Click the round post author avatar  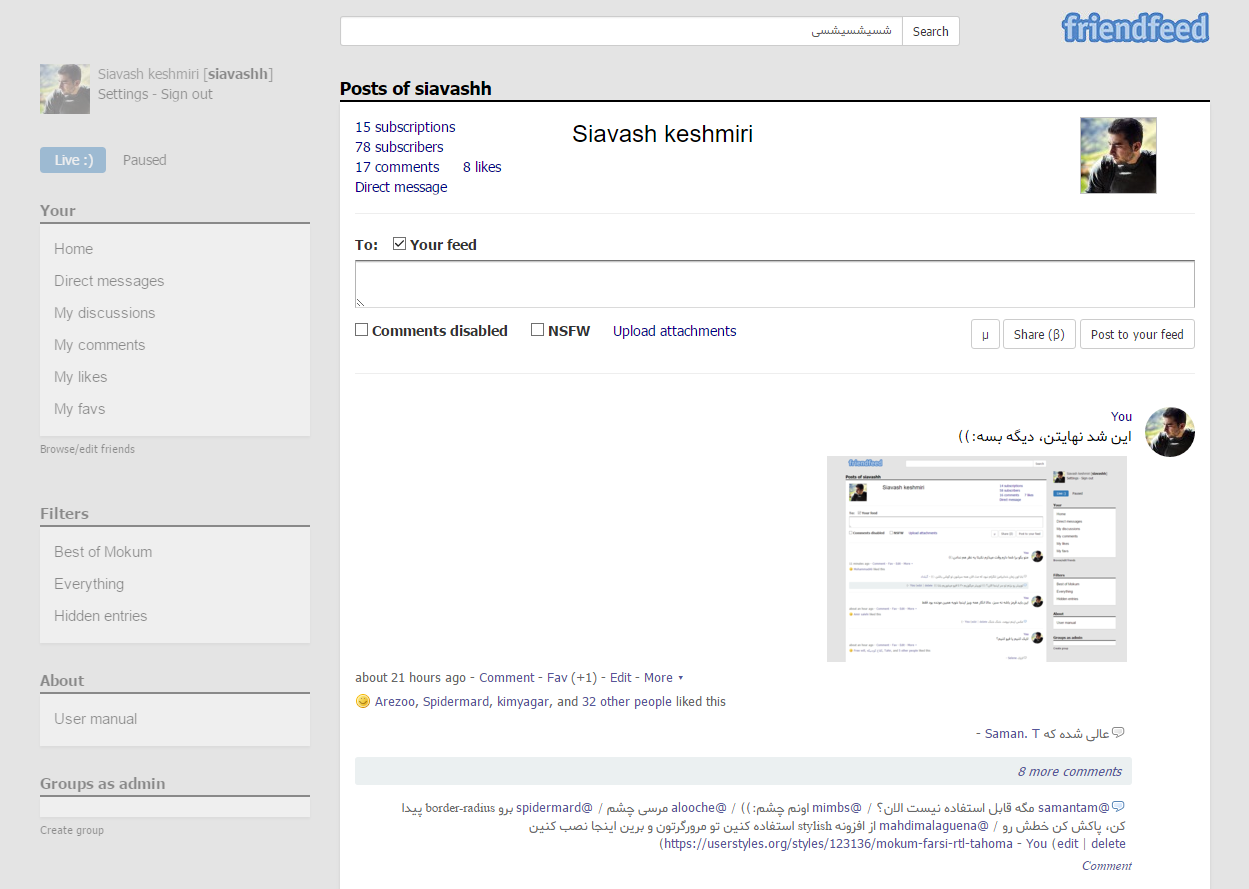1169,432
